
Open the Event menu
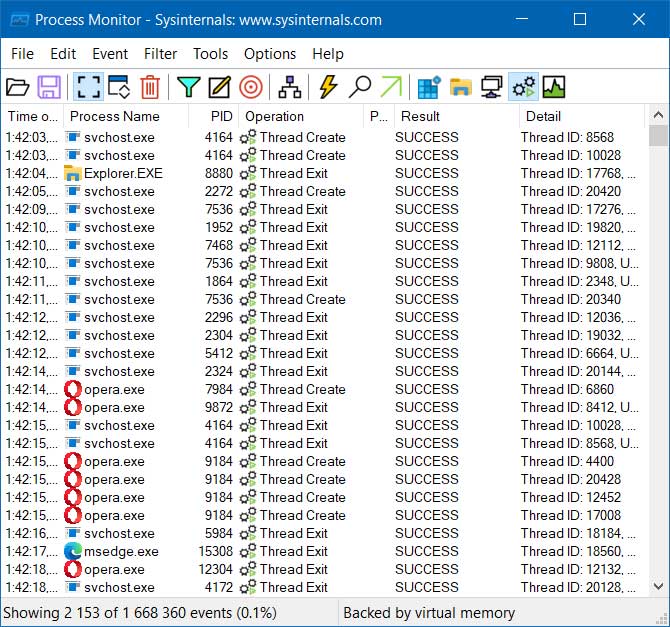point(110,54)
